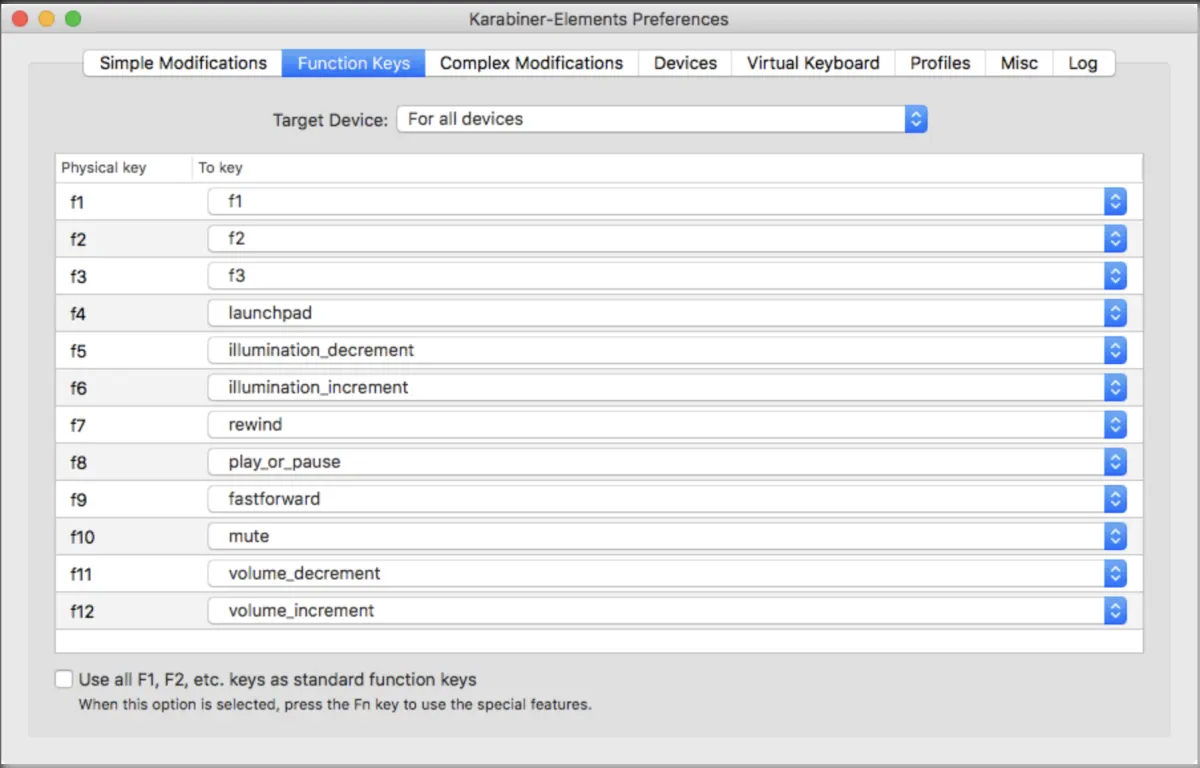Select the f12 physical key cell
The height and width of the screenshot is (768, 1200).
click(124, 610)
